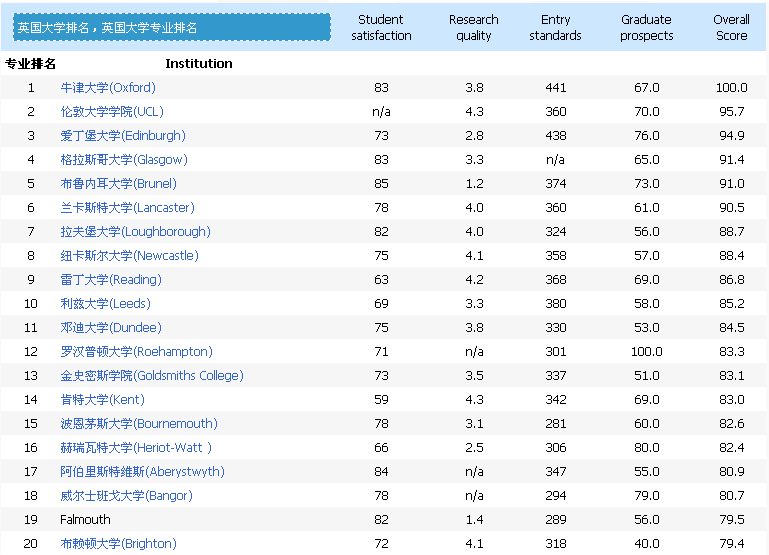The height and width of the screenshot is (555, 769).
Task: Select the Heriot-Watt (赫瑞瓦特大学) link
Action: [136, 448]
